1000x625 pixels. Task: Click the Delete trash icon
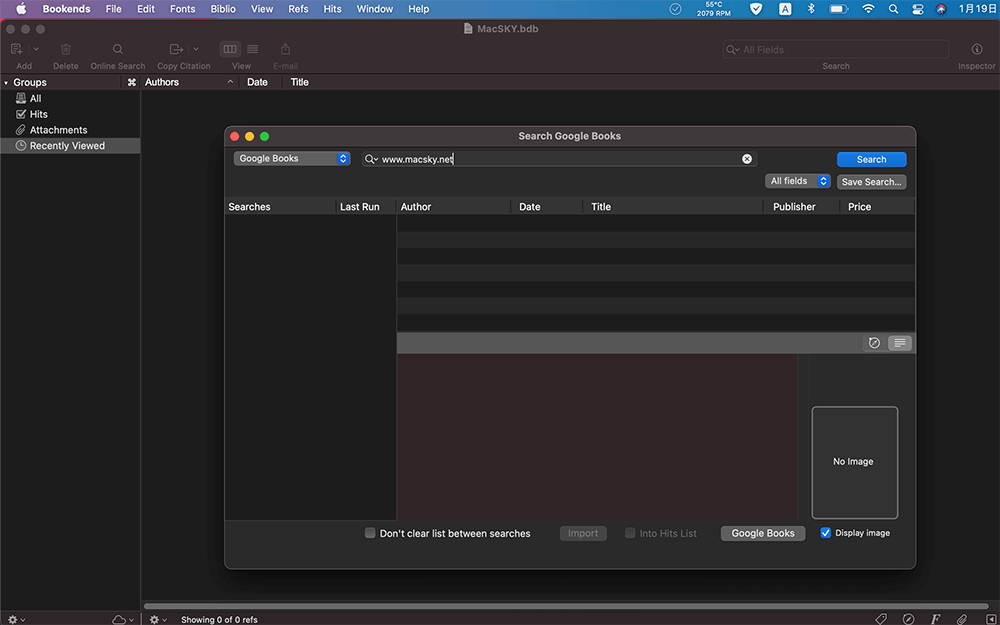coord(66,49)
